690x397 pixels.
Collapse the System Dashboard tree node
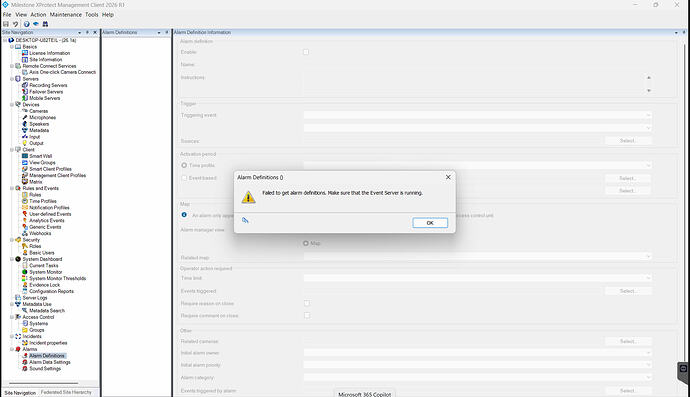[x=12, y=259]
